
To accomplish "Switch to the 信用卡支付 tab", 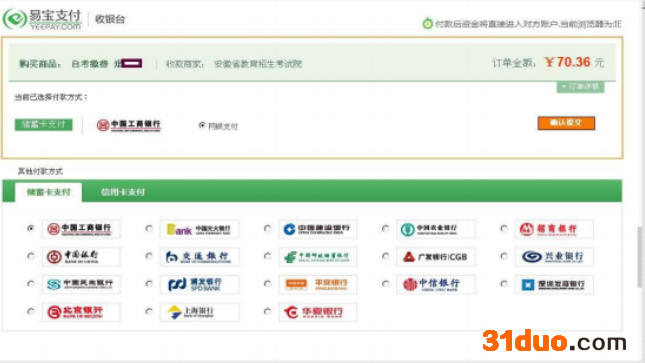I will [x=123, y=192].
